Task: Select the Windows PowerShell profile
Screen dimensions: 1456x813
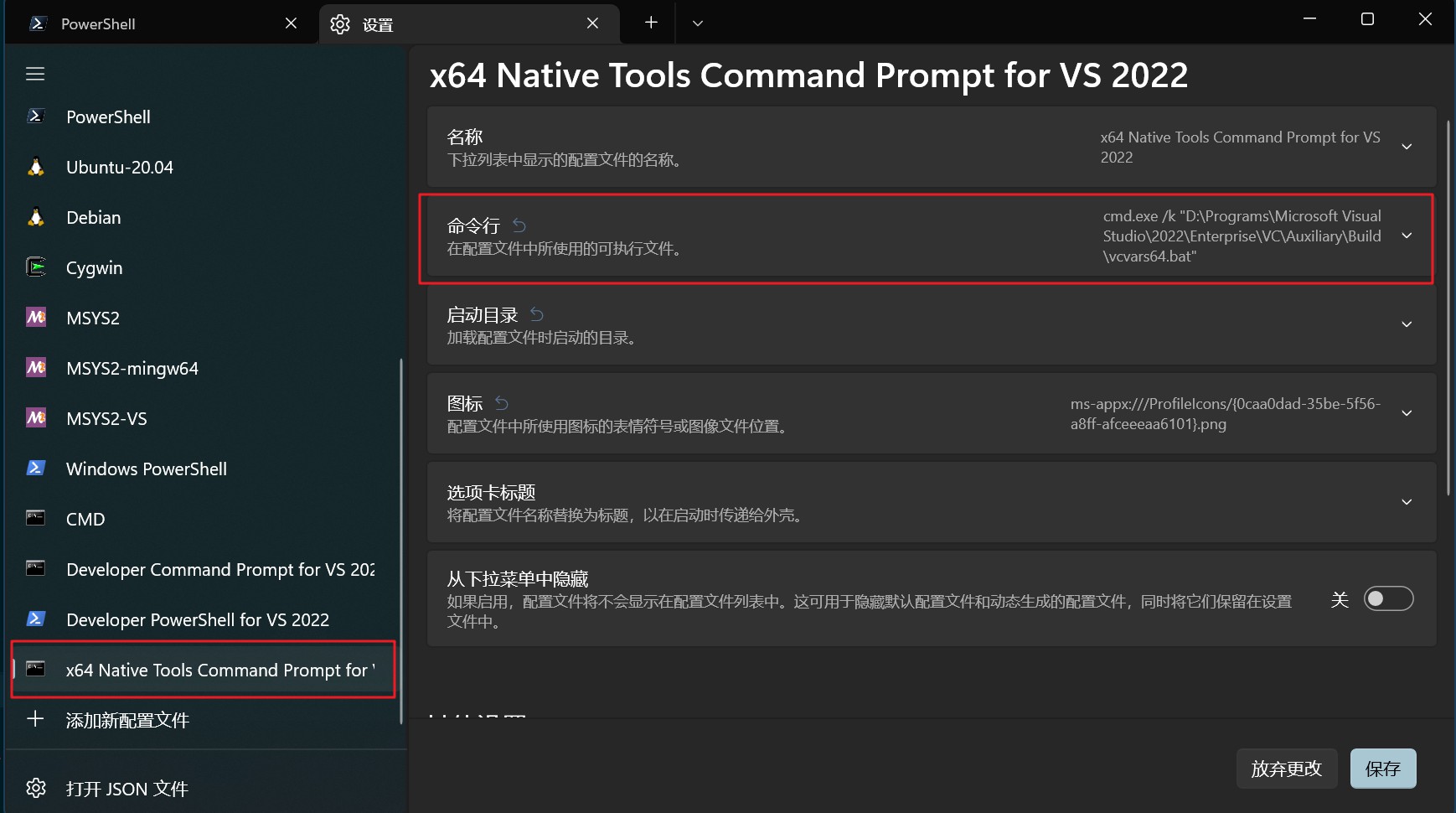Action: click(203, 469)
